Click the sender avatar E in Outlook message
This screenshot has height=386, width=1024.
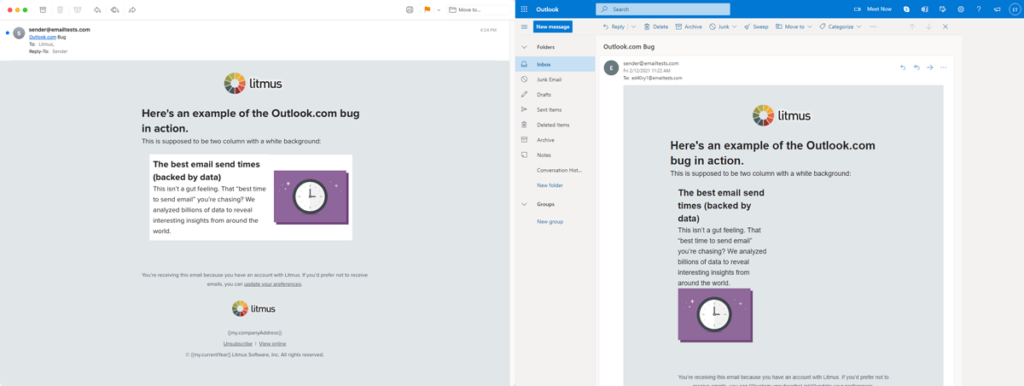[x=611, y=68]
